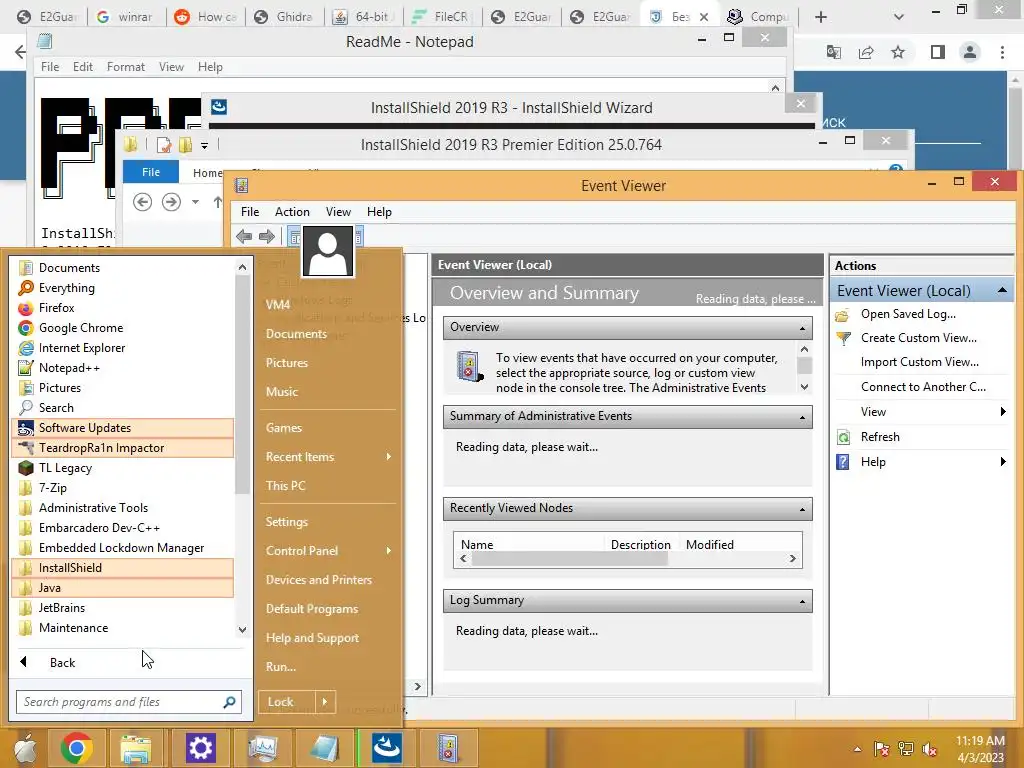Expand the InstallShield program folder

[x=123, y=568]
